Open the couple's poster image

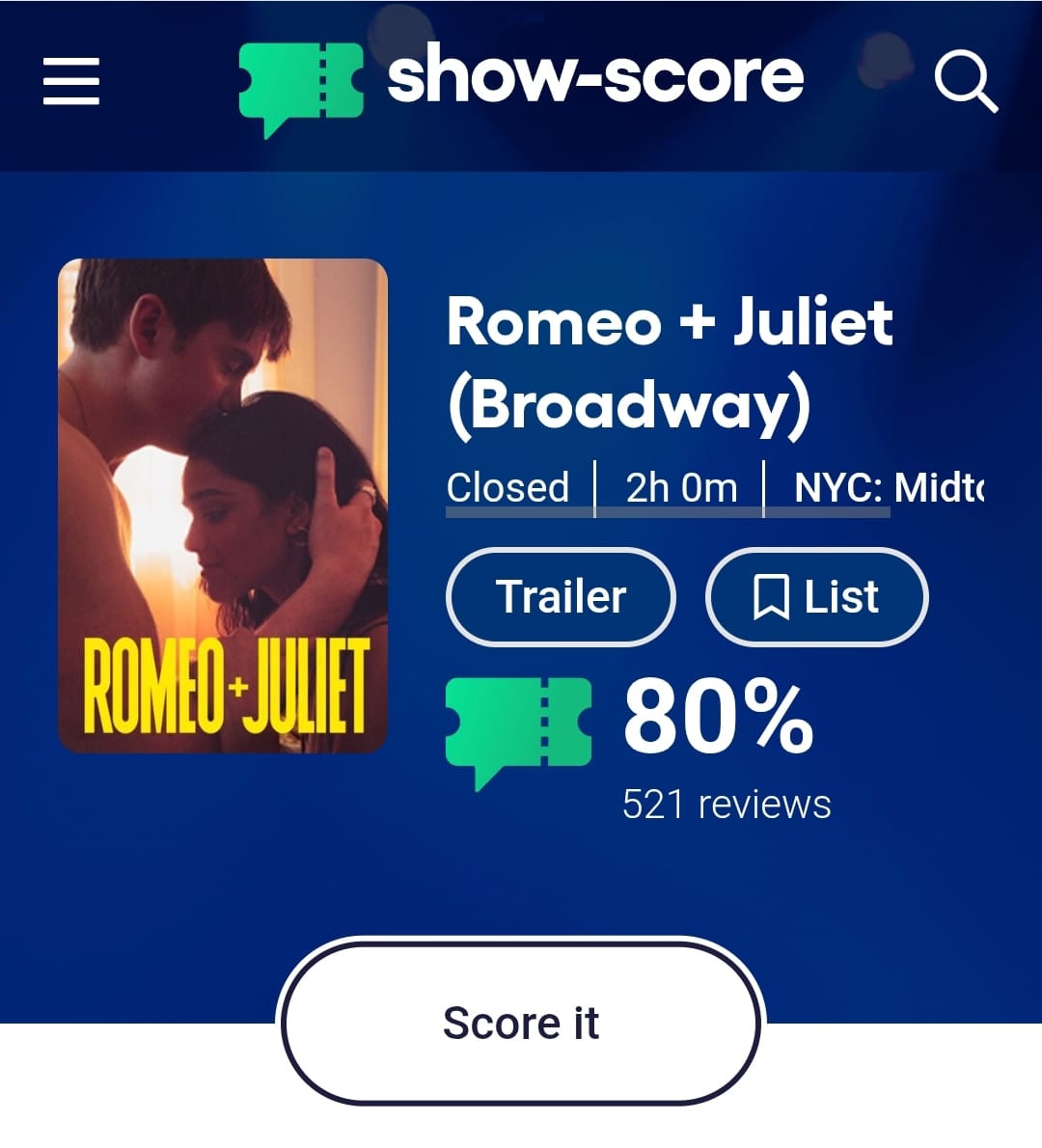point(223,506)
